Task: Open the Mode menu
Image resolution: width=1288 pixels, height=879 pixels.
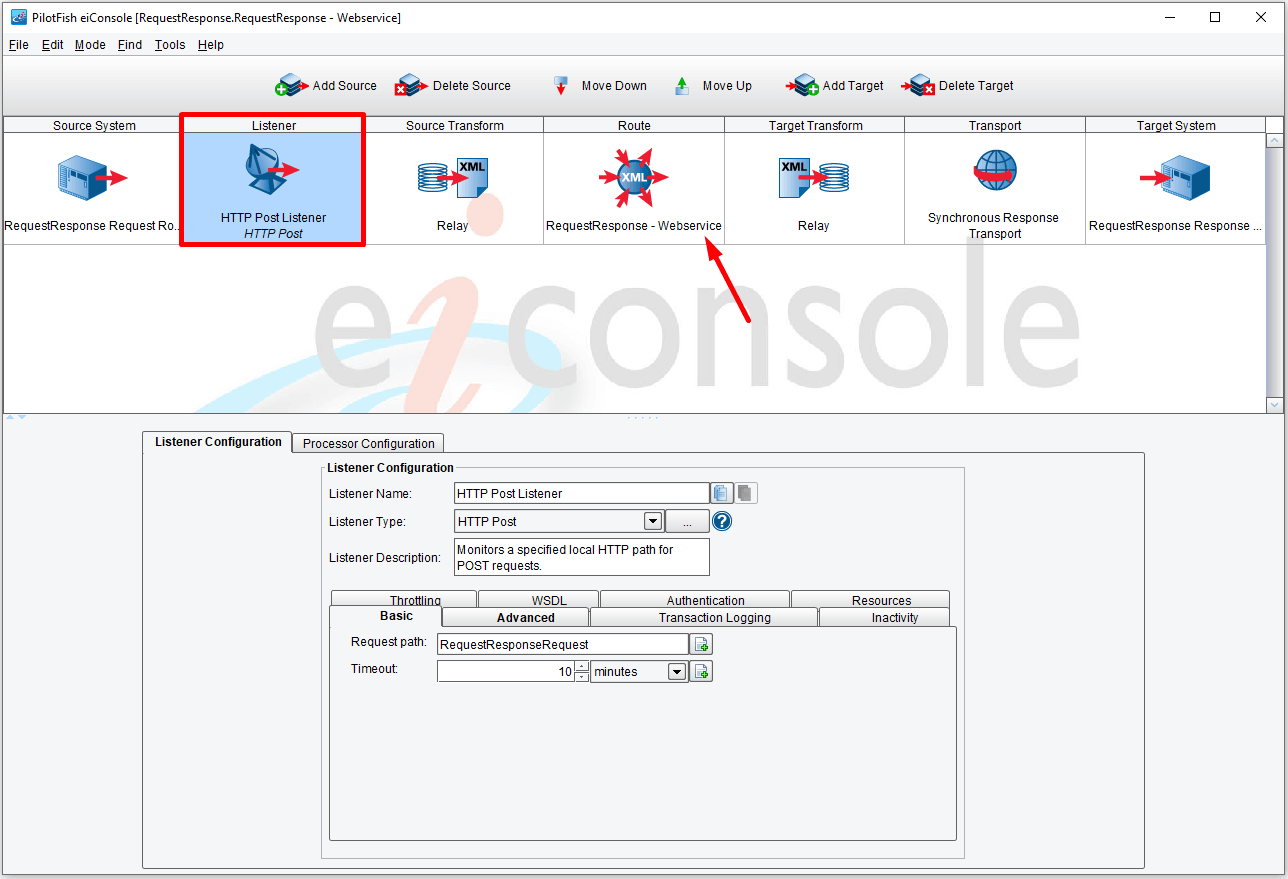Action: pyautogui.click(x=90, y=45)
